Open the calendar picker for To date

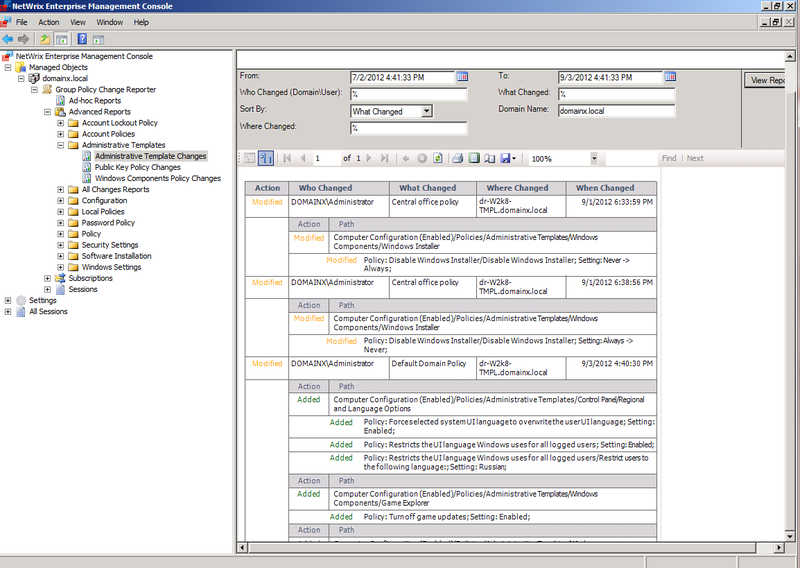tap(670, 77)
